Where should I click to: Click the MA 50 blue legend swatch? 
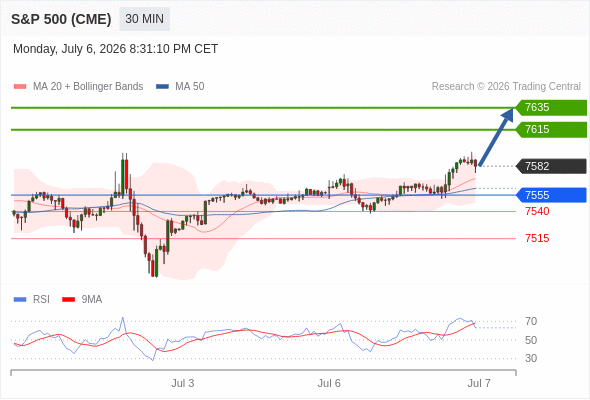pyautogui.click(x=162, y=87)
